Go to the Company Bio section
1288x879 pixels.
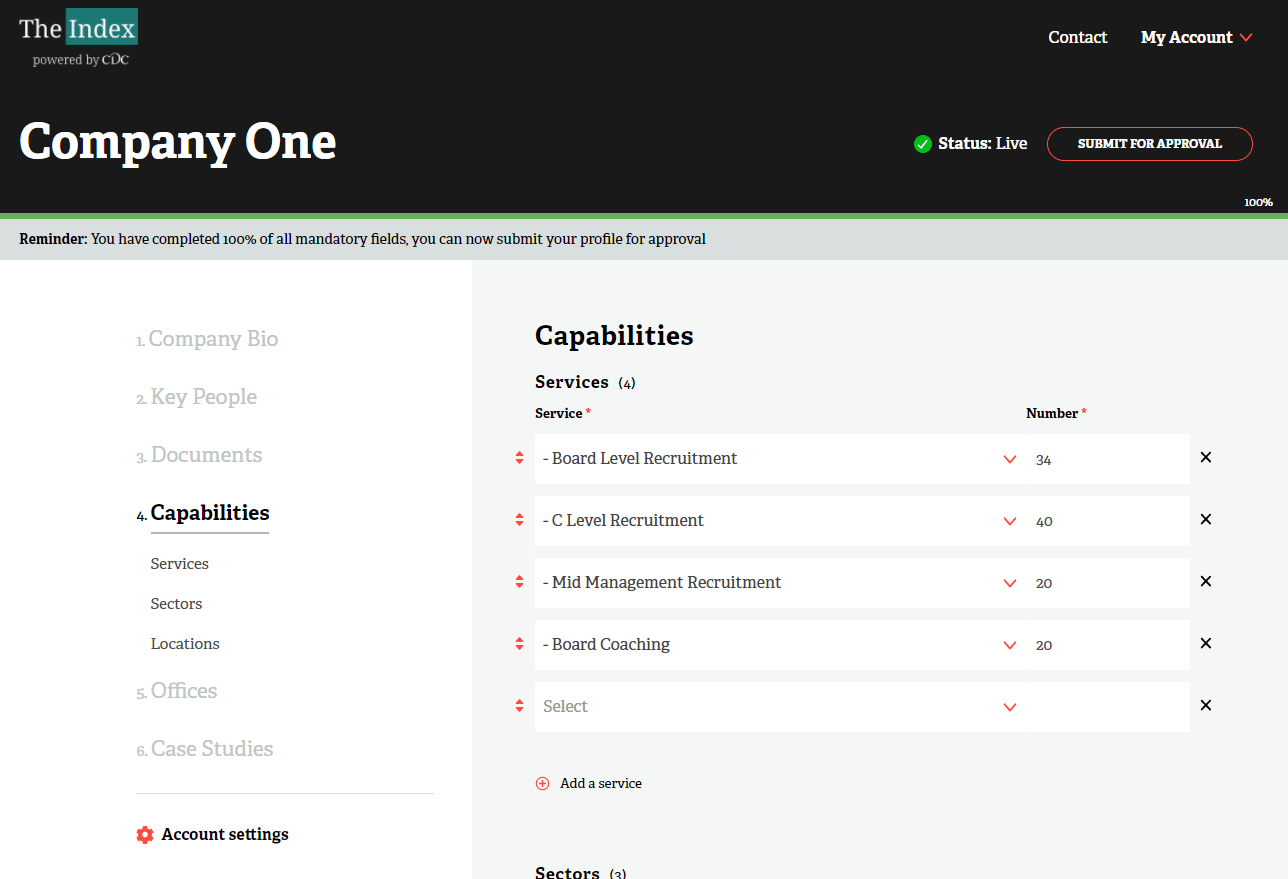[213, 340]
